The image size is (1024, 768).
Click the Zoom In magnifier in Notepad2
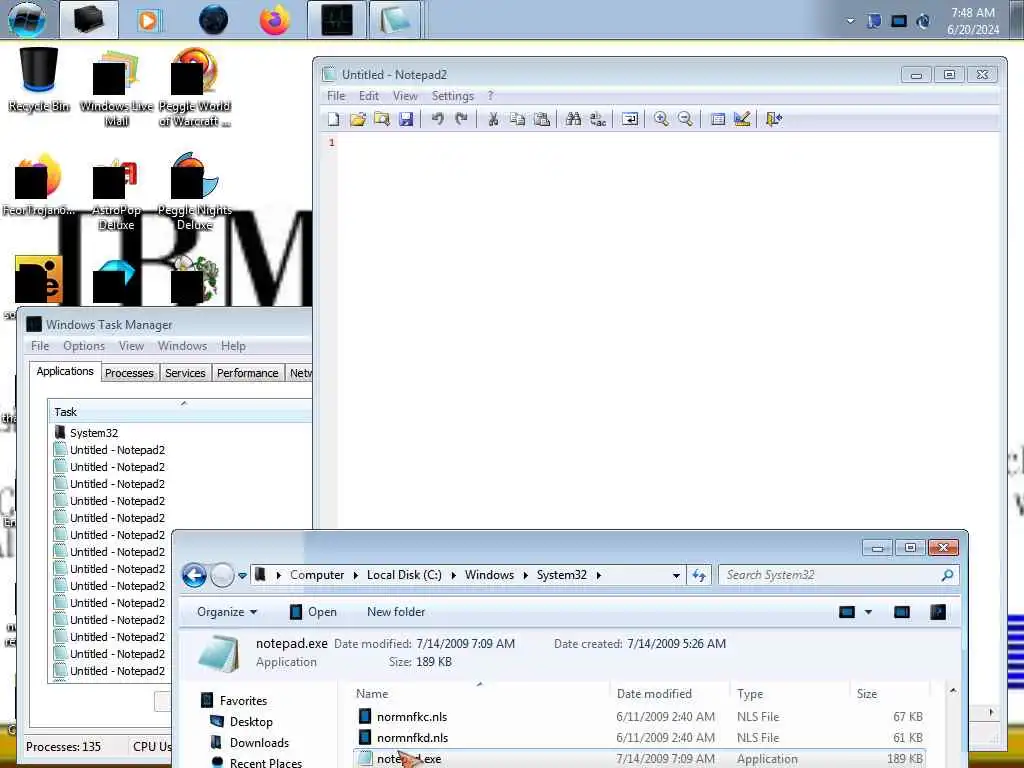click(x=661, y=119)
